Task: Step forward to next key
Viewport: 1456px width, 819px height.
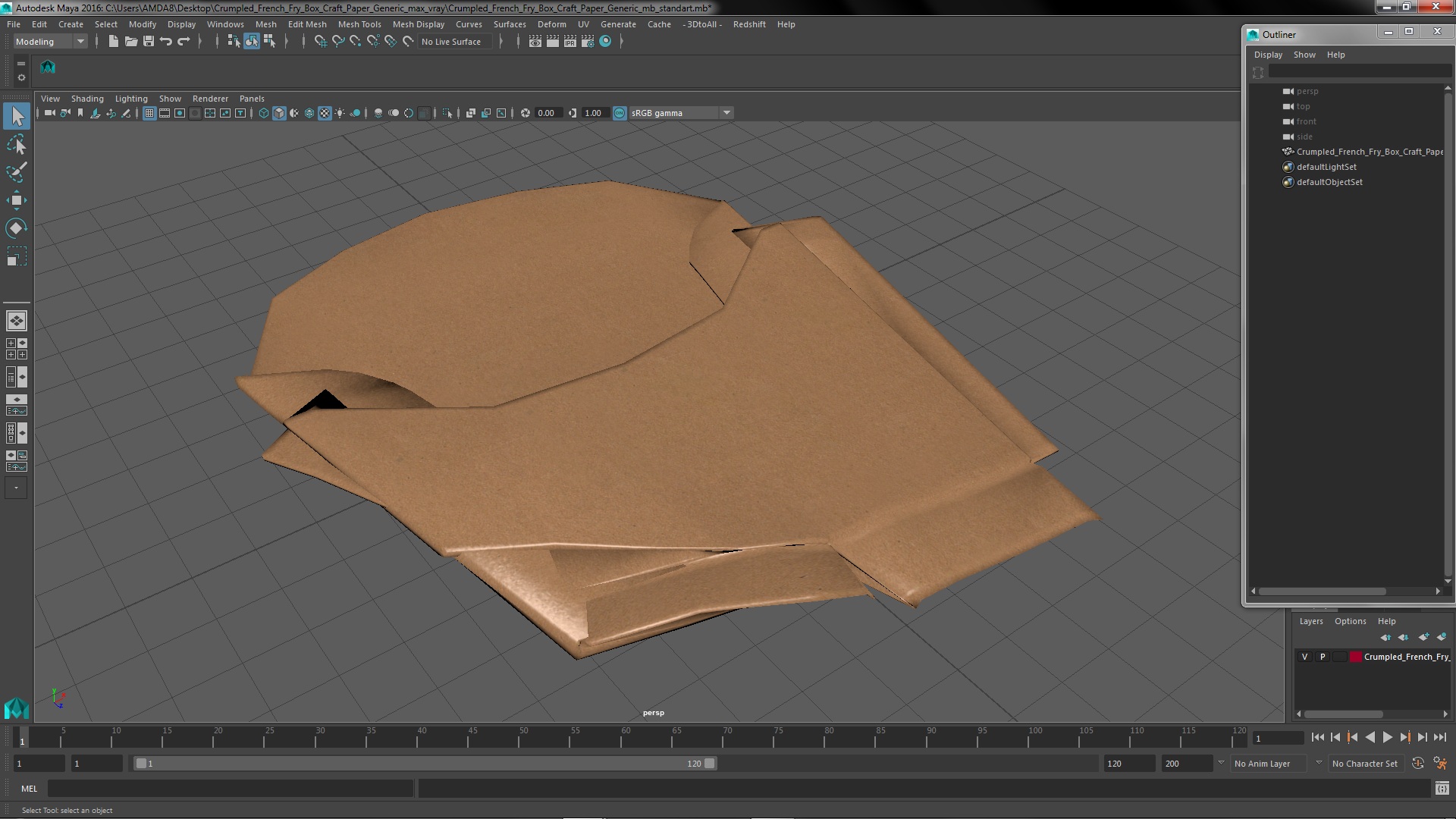Action: (x=1404, y=737)
